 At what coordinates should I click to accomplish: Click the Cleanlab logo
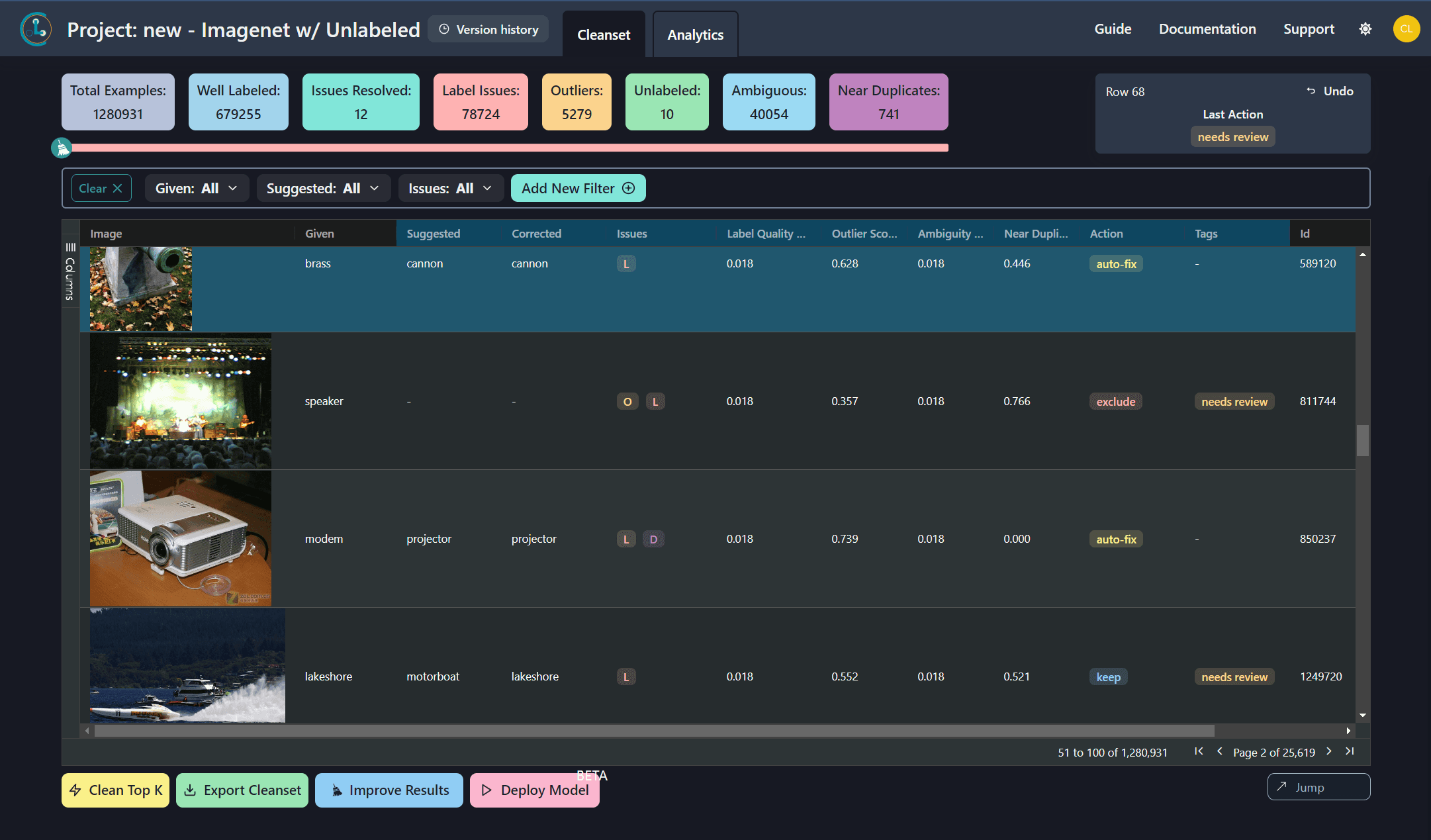click(35, 28)
